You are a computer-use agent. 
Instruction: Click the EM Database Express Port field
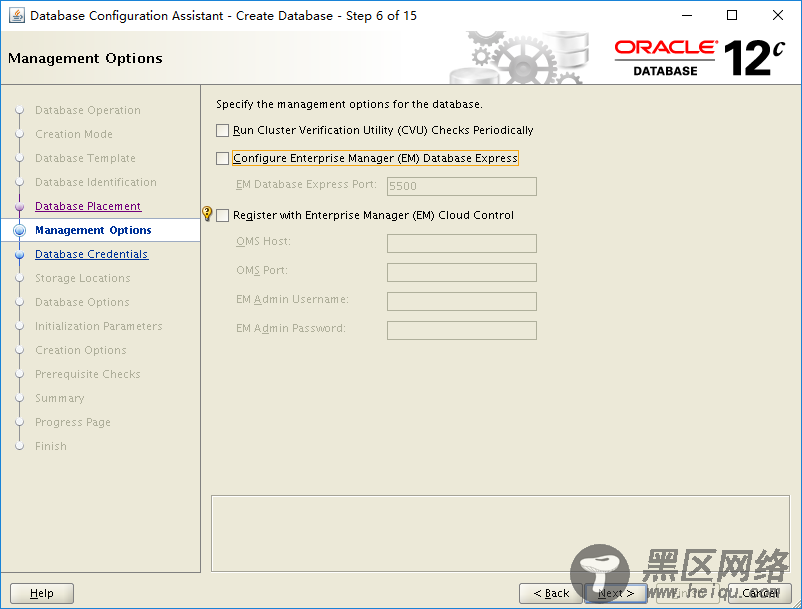(462, 186)
